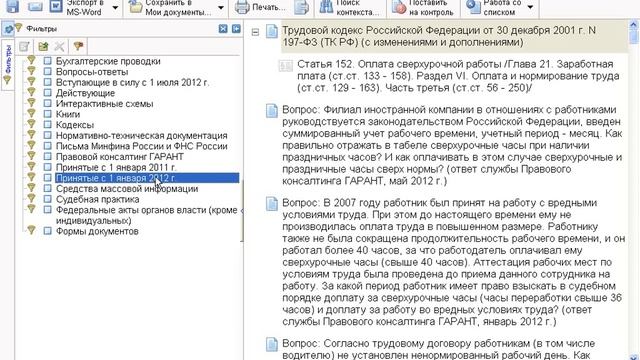This screenshot has width=640, height=360.
Task: Click the document preview icon after Печать
Action: (301, 7)
